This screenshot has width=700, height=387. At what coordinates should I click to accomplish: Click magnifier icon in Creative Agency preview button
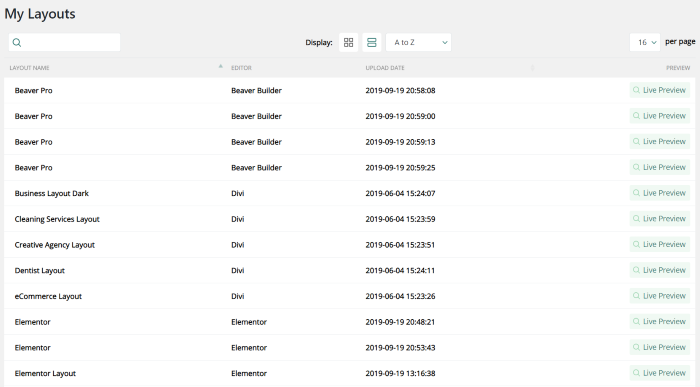click(637, 245)
